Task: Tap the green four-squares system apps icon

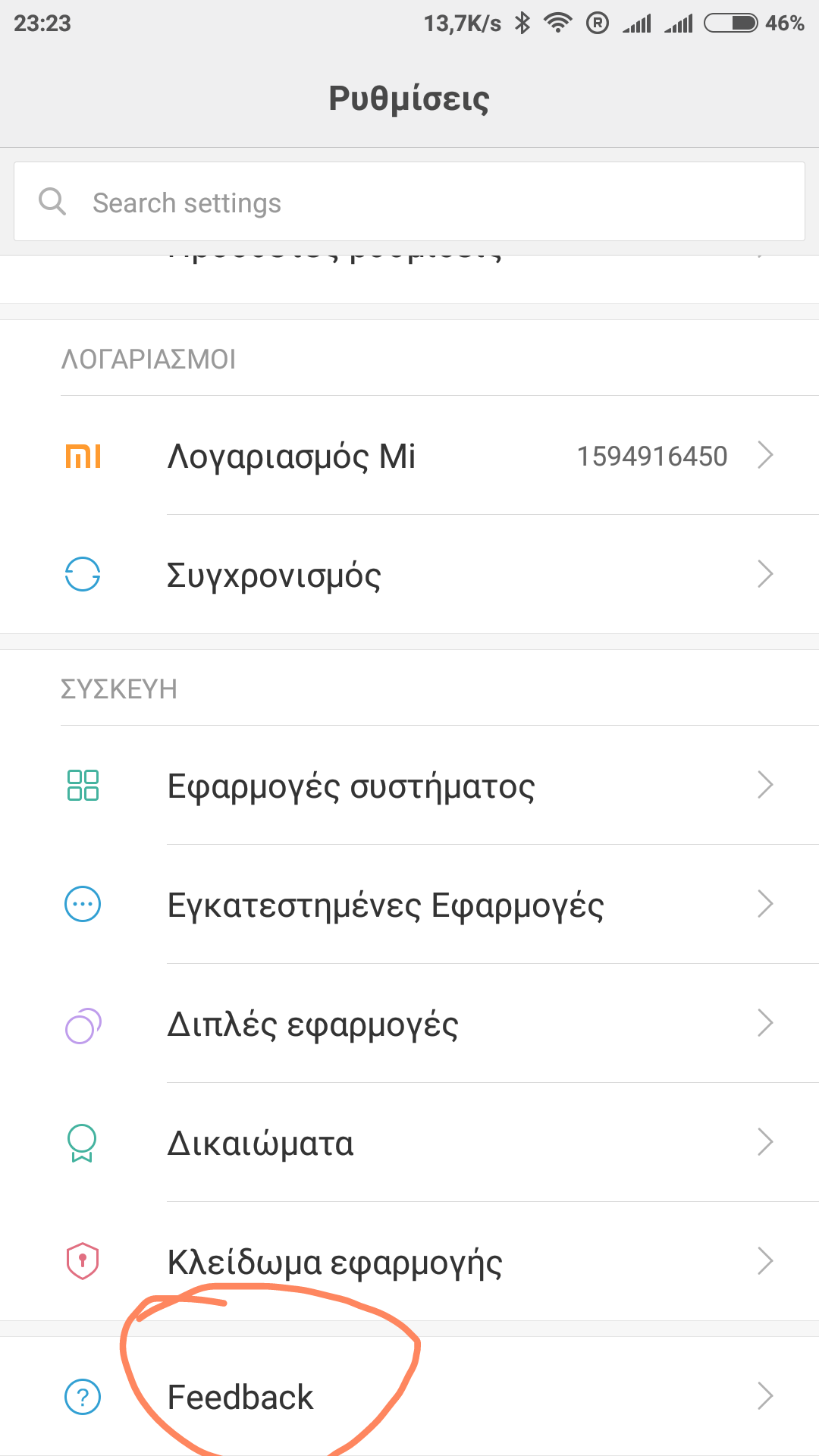Action: (83, 786)
